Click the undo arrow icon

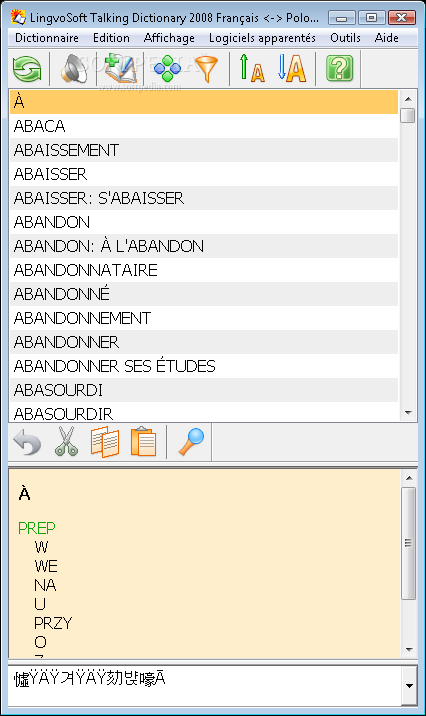tap(27, 442)
